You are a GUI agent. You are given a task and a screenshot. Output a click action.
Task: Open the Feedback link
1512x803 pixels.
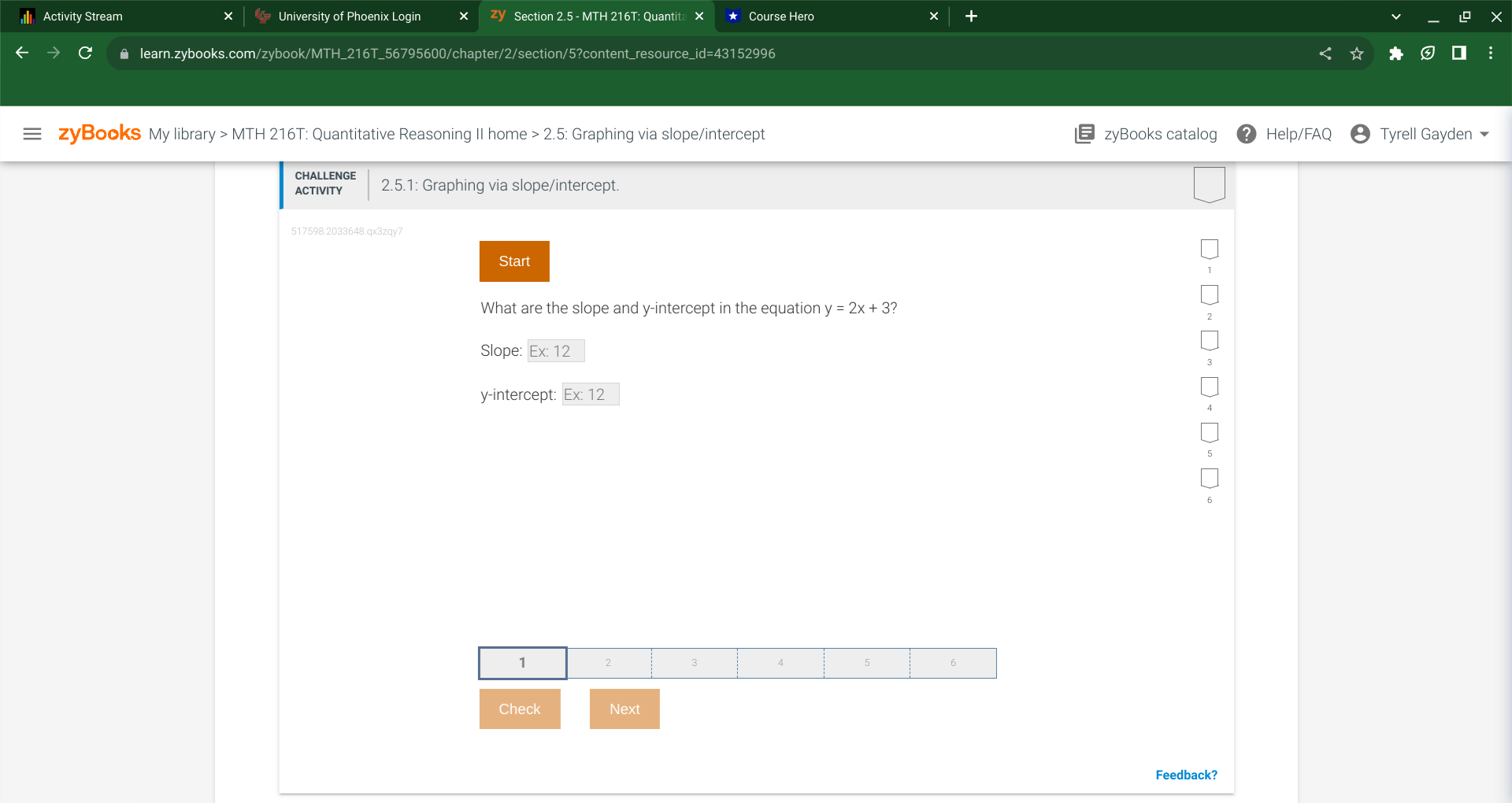[1185, 775]
